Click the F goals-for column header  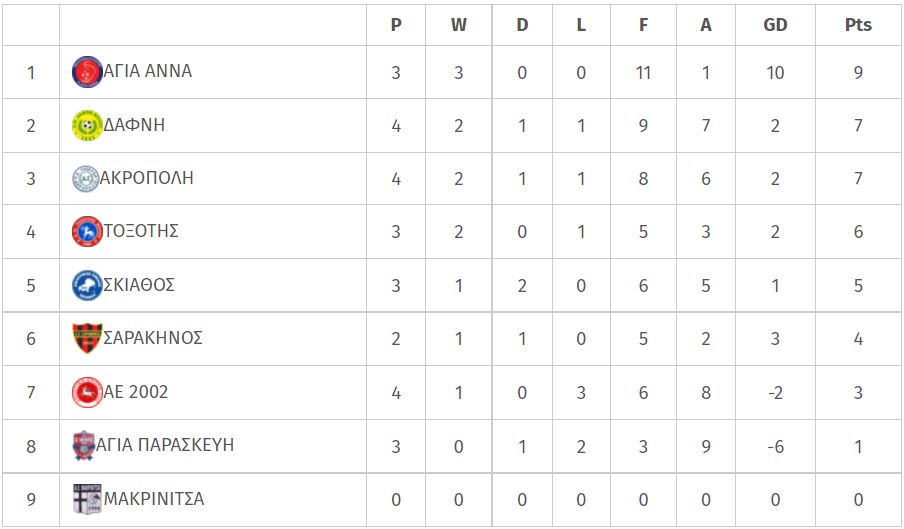pyautogui.click(x=643, y=25)
